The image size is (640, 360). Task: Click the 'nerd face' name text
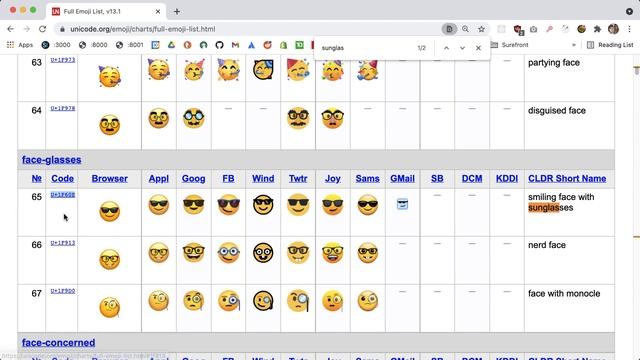click(x=547, y=245)
